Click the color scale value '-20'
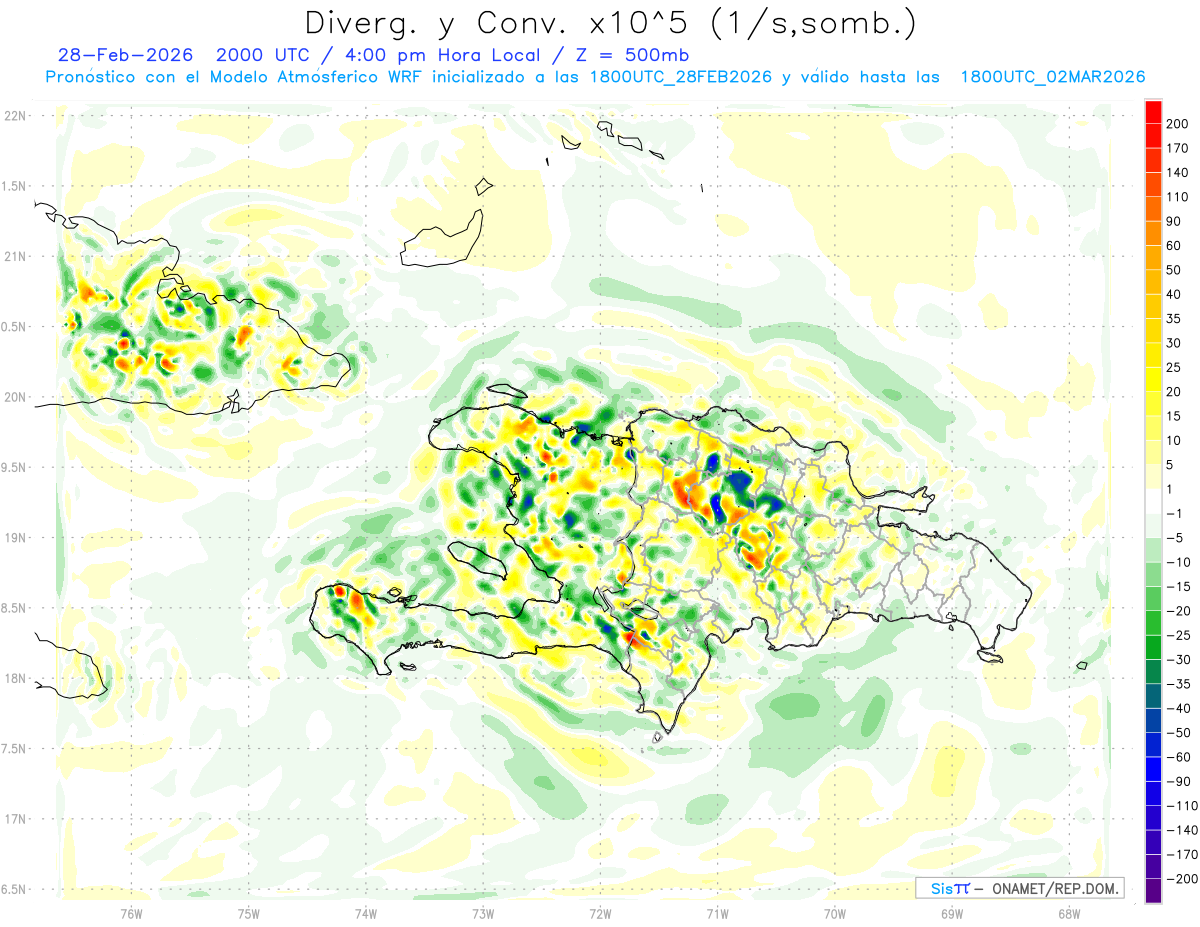This screenshot has width=1200, height=927. (1178, 611)
